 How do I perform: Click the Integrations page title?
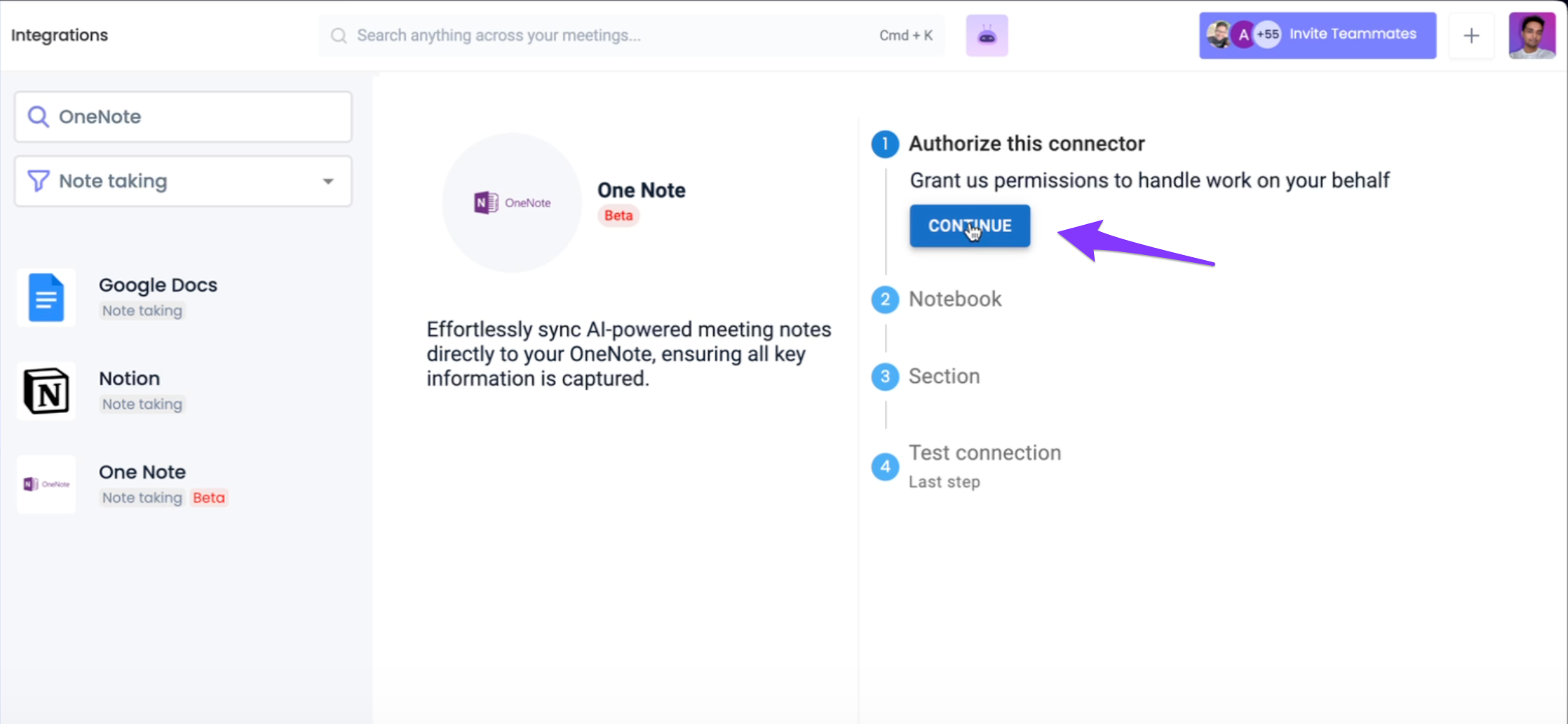pyautogui.click(x=60, y=35)
